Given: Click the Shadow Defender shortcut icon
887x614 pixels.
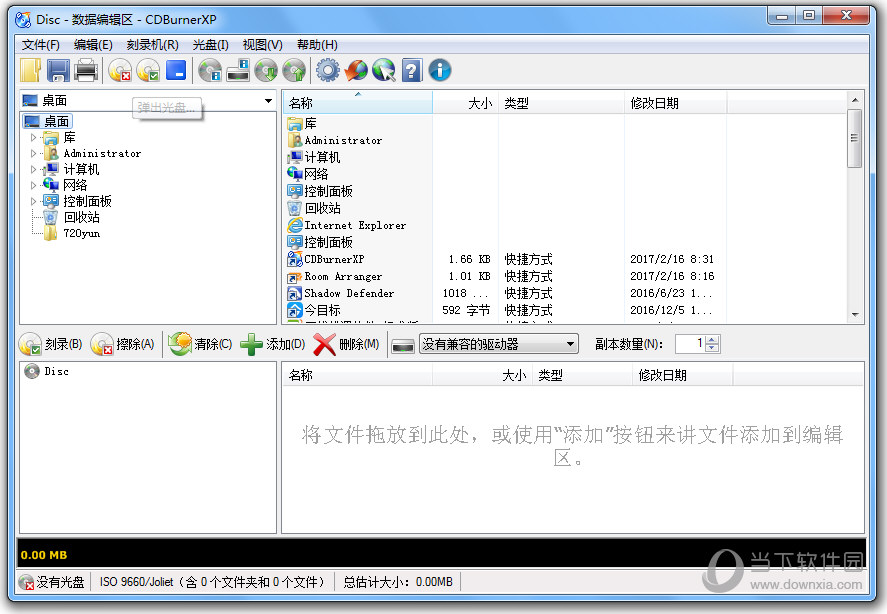Looking at the screenshot, I should 295,293.
